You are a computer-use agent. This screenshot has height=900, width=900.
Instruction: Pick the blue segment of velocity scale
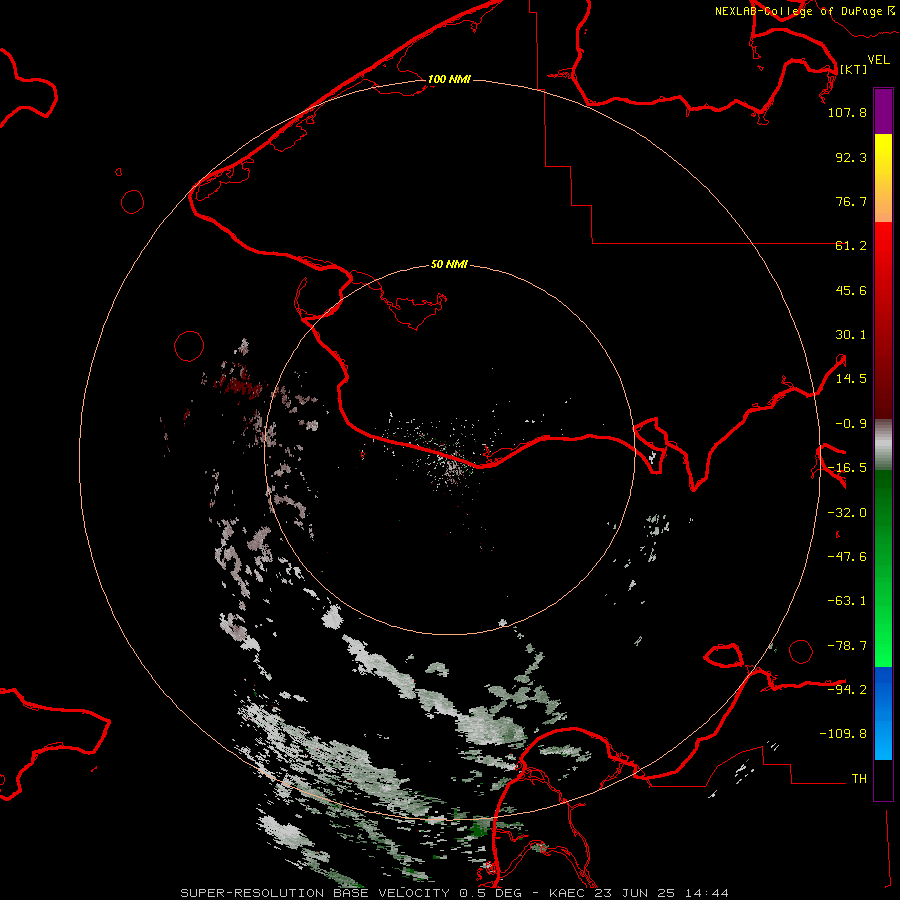click(x=883, y=713)
